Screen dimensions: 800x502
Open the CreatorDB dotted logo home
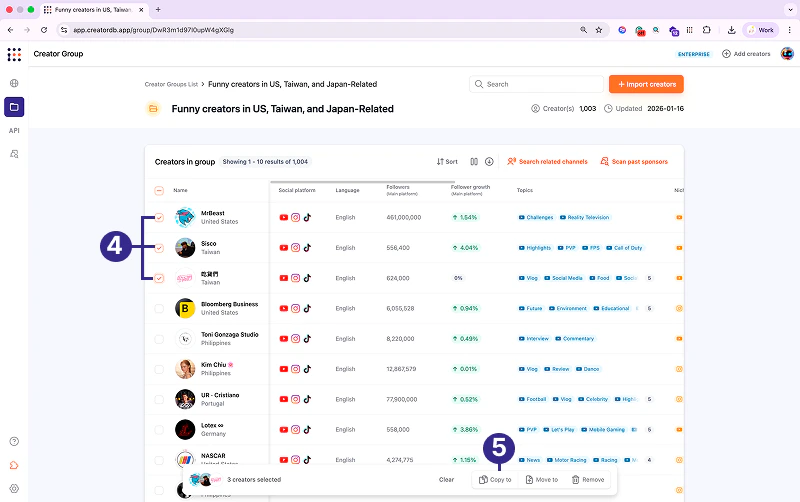tap(14, 54)
